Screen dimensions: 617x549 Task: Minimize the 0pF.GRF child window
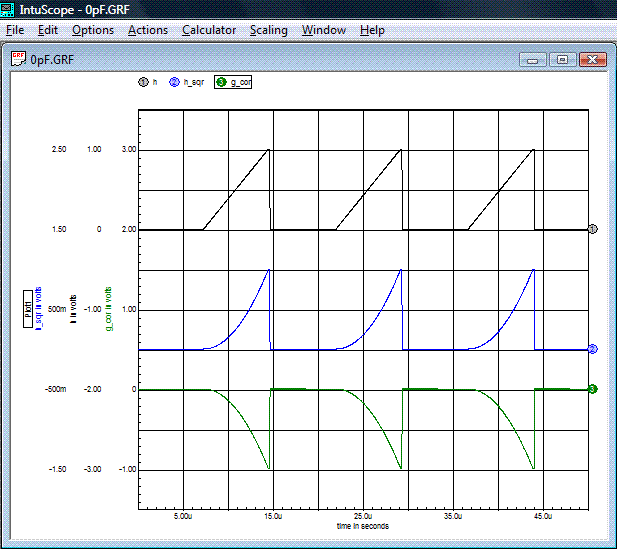point(532,60)
